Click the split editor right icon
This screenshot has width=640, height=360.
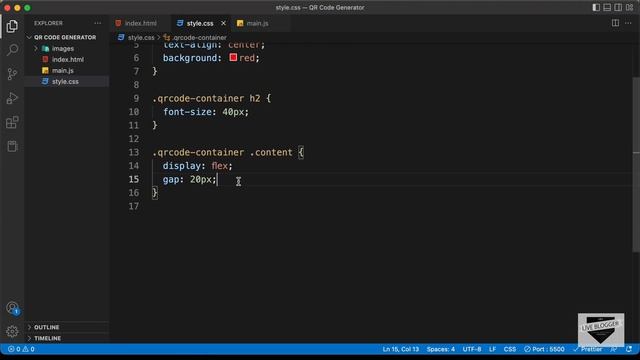pyautogui.click(x=615, y=23)
